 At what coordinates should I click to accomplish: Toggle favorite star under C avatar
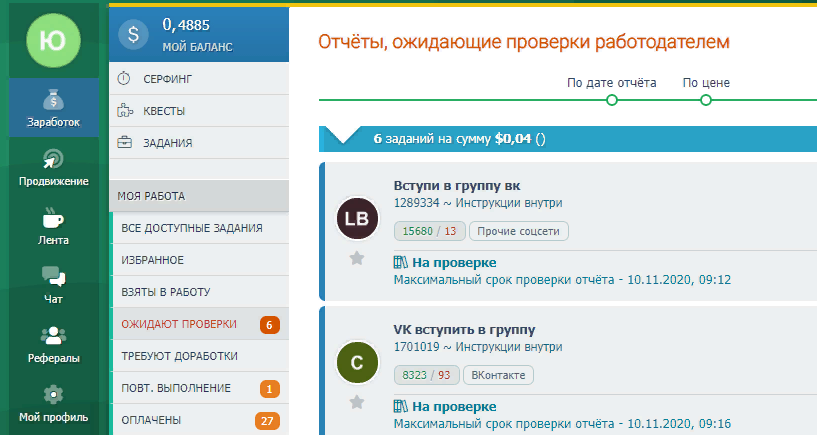click(x=356, y=402)
